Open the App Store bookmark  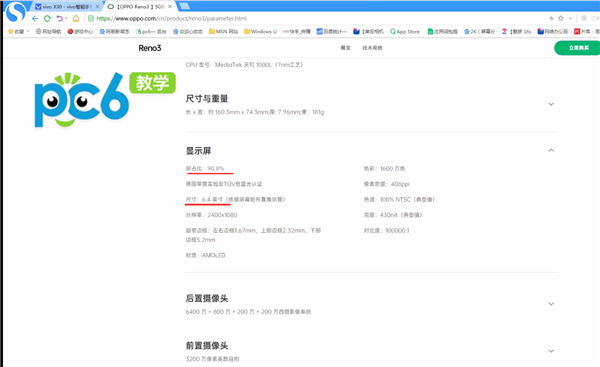coord(405,31)
